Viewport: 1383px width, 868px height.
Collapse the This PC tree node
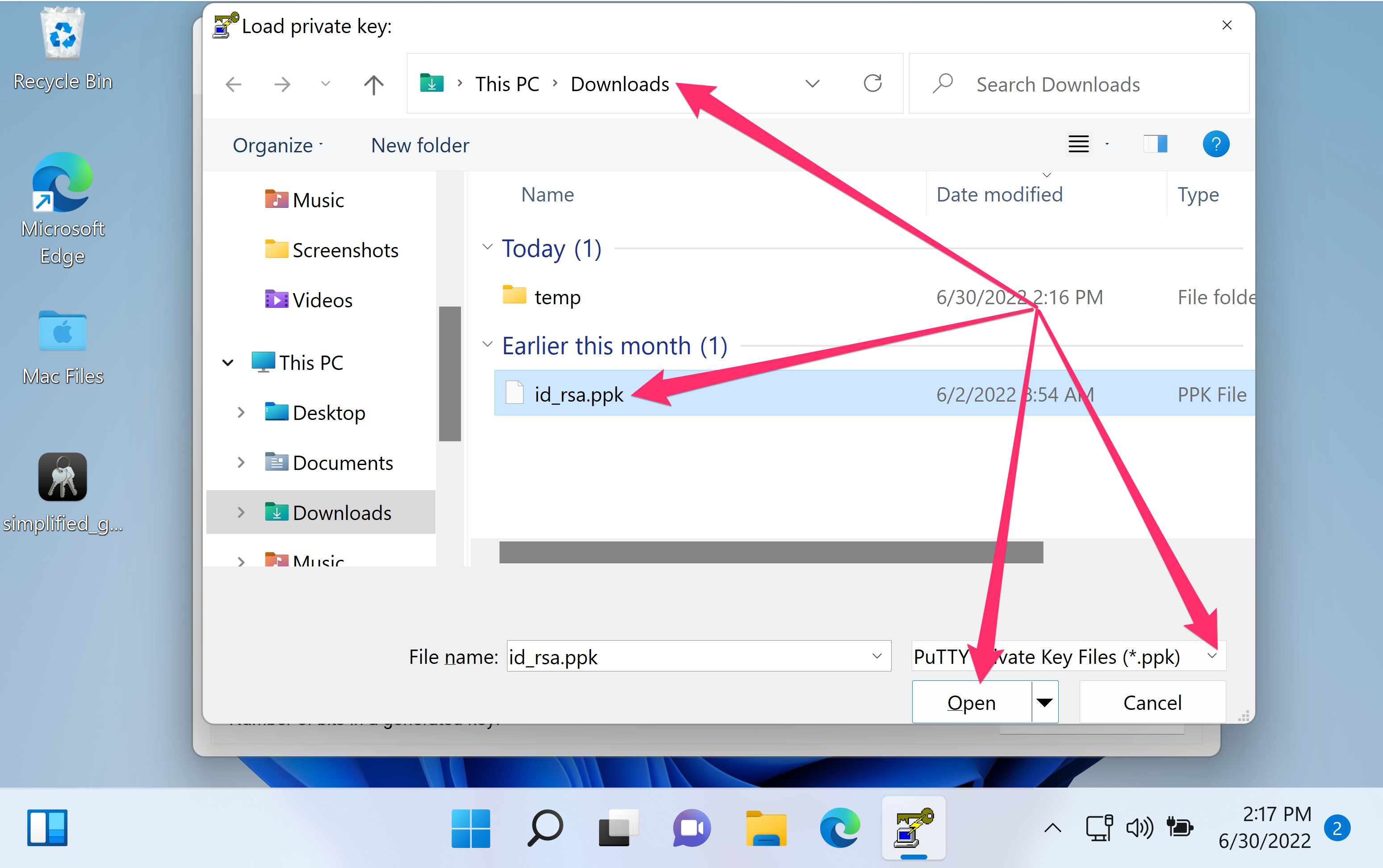click(228, 363)
